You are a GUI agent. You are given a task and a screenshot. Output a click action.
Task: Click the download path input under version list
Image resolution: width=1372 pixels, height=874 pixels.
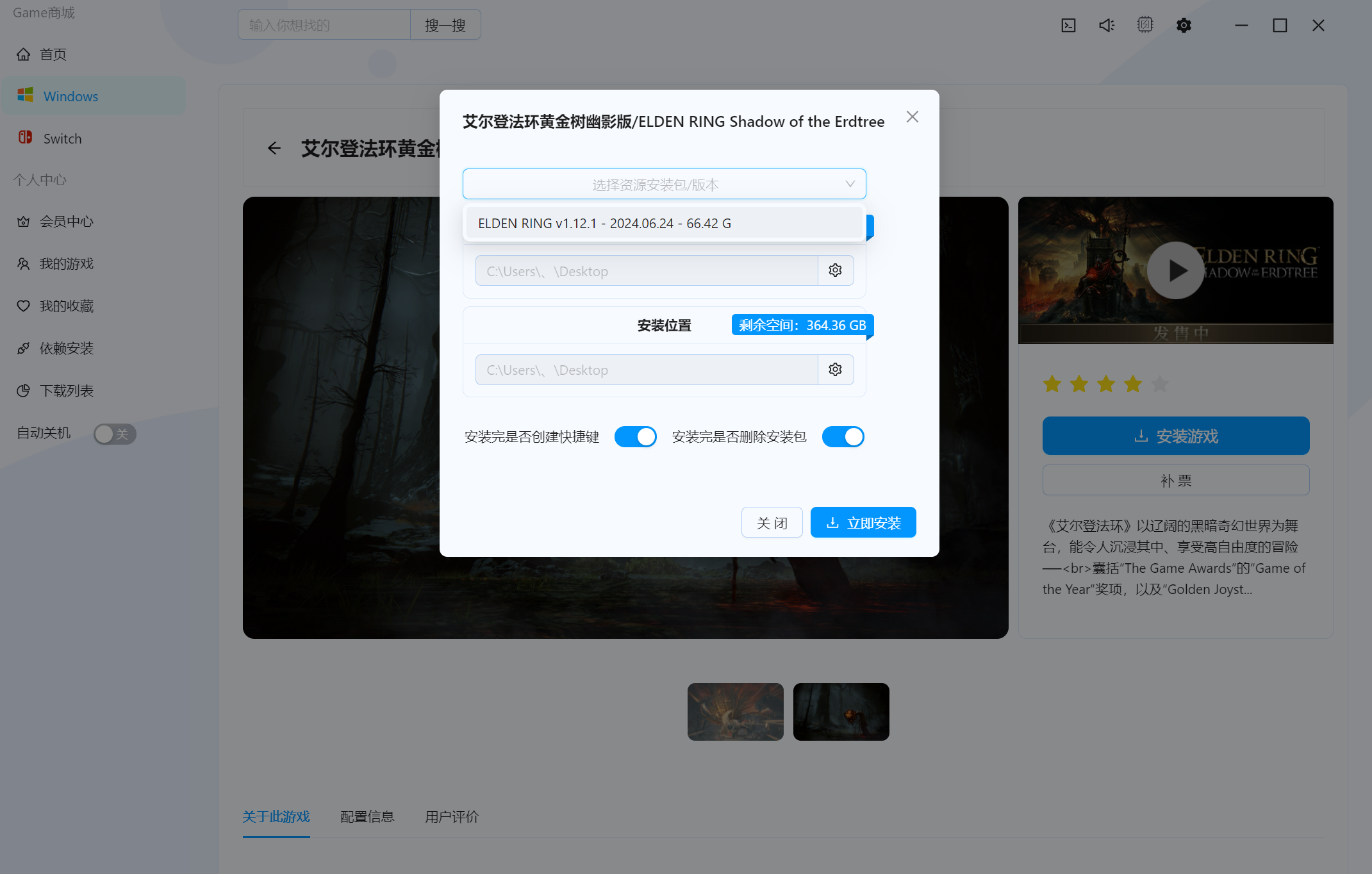pos(647,270)
